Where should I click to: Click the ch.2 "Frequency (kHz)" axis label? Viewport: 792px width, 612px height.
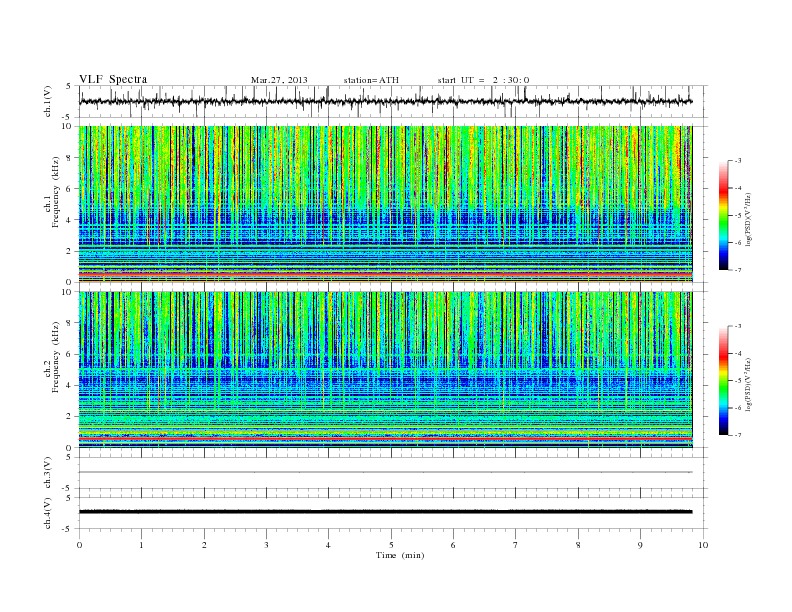point(56,356)
